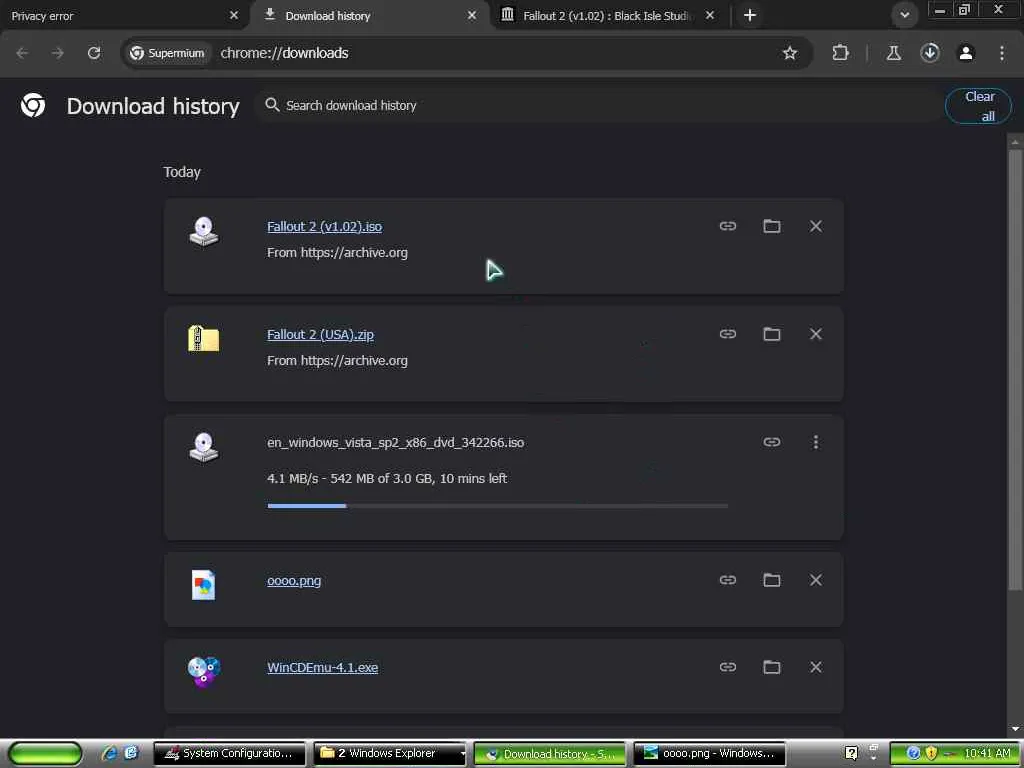Open the 2 Windows Explorer taskbar group
This screenshot has height=768, width=1024.
click(390, 753)
